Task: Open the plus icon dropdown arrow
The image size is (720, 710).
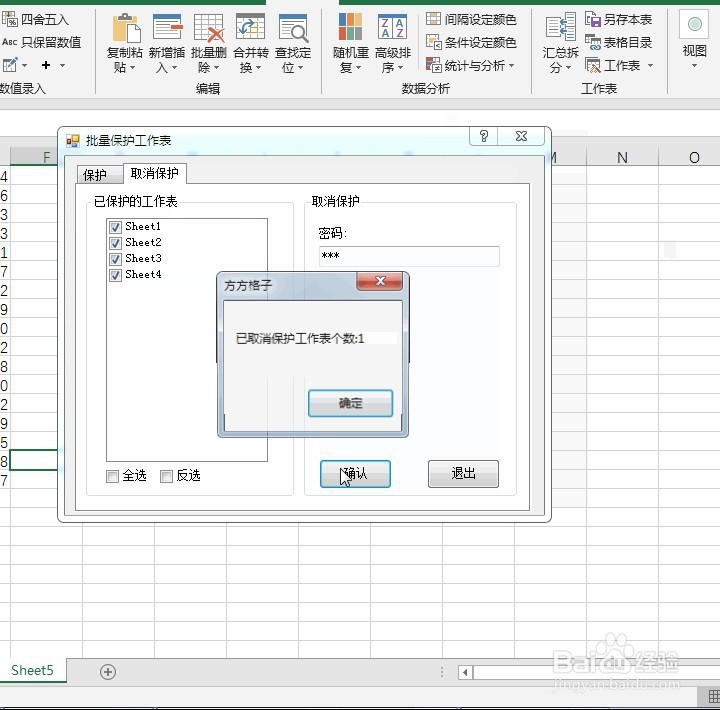Action: pyautogui.click(x=62, y=66)
